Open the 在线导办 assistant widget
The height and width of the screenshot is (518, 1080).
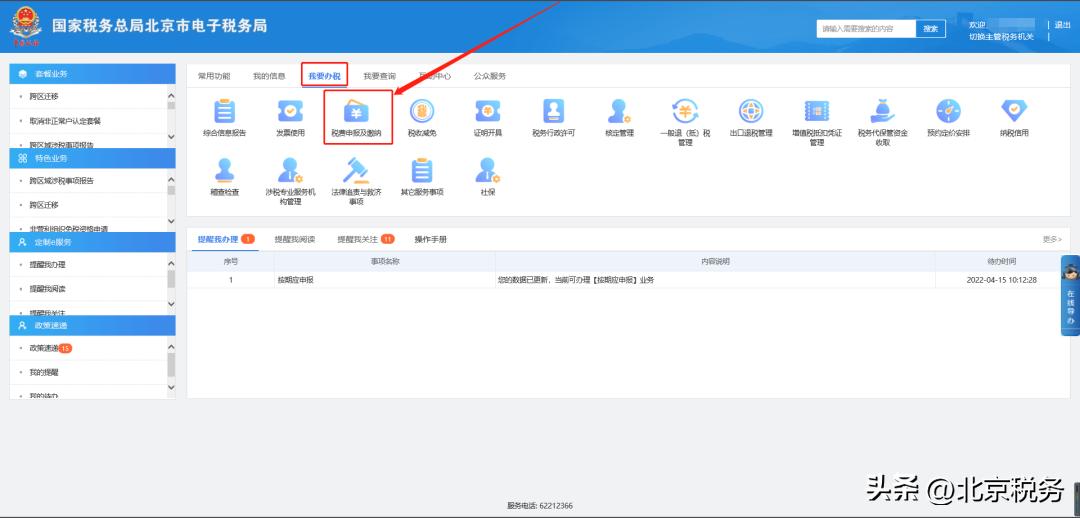coord(1070,296)
